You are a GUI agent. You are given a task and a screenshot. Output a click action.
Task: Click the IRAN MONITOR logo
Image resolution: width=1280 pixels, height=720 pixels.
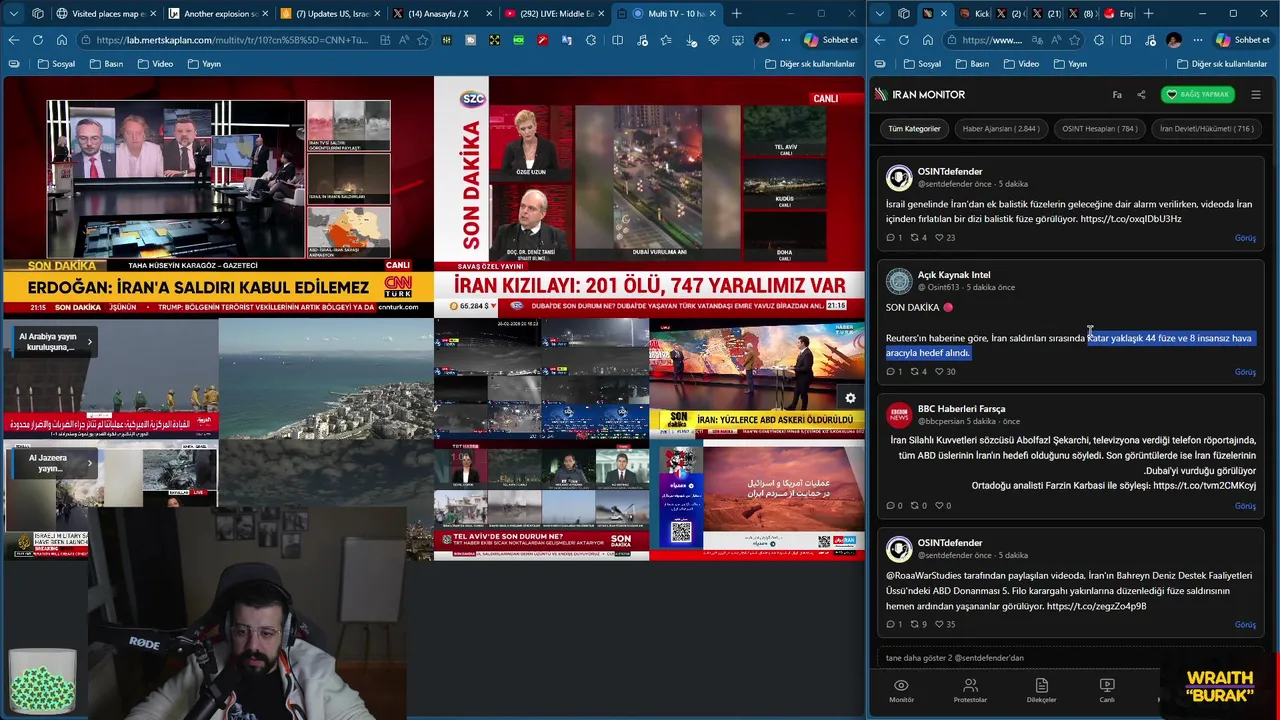pyautogui.click(x=920, y=95)
